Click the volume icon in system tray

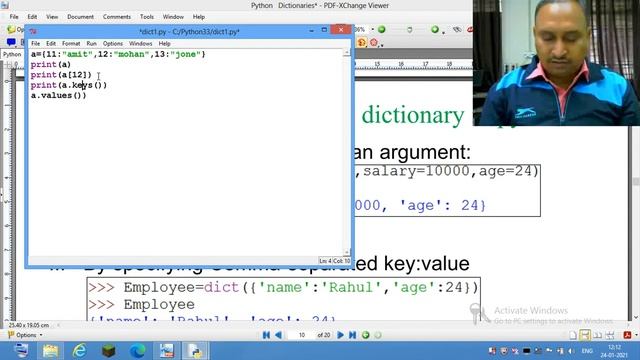[571, 351]
